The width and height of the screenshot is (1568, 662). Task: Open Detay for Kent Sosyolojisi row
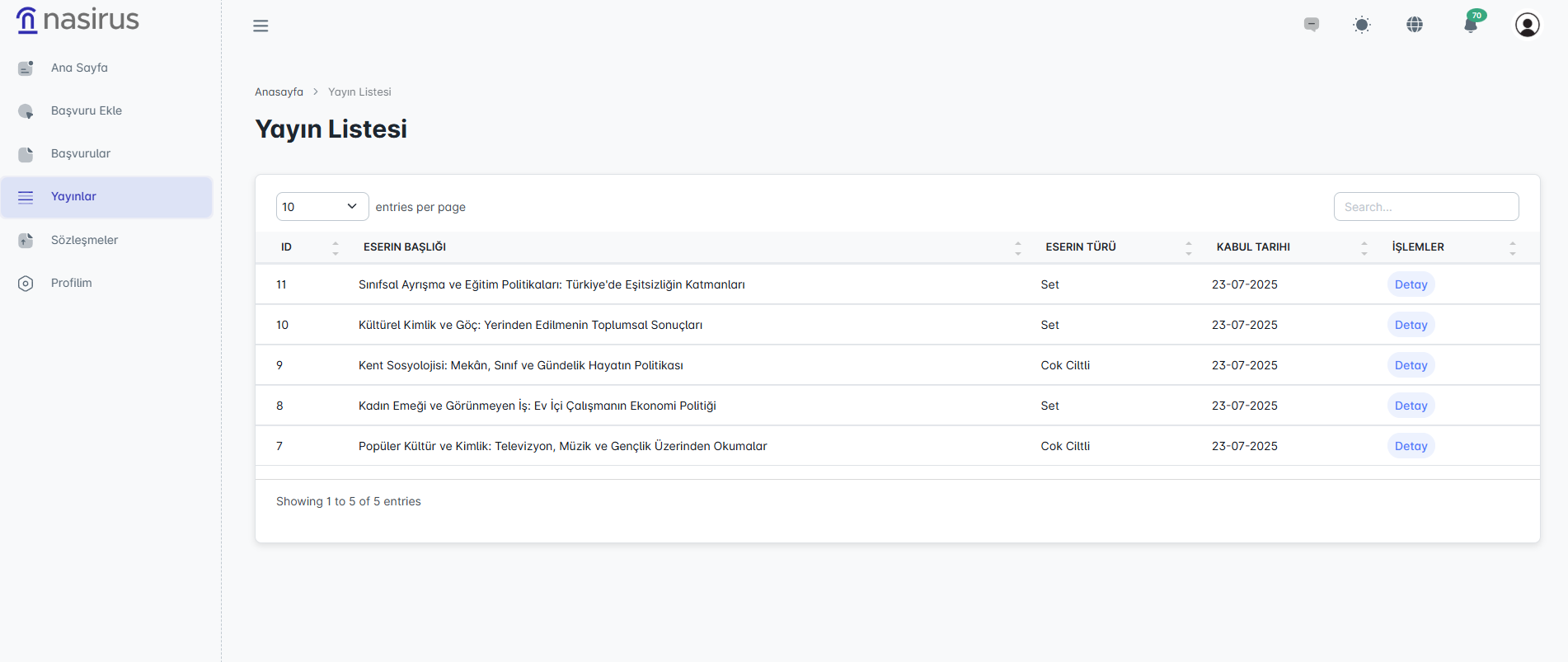point(1411,365)
